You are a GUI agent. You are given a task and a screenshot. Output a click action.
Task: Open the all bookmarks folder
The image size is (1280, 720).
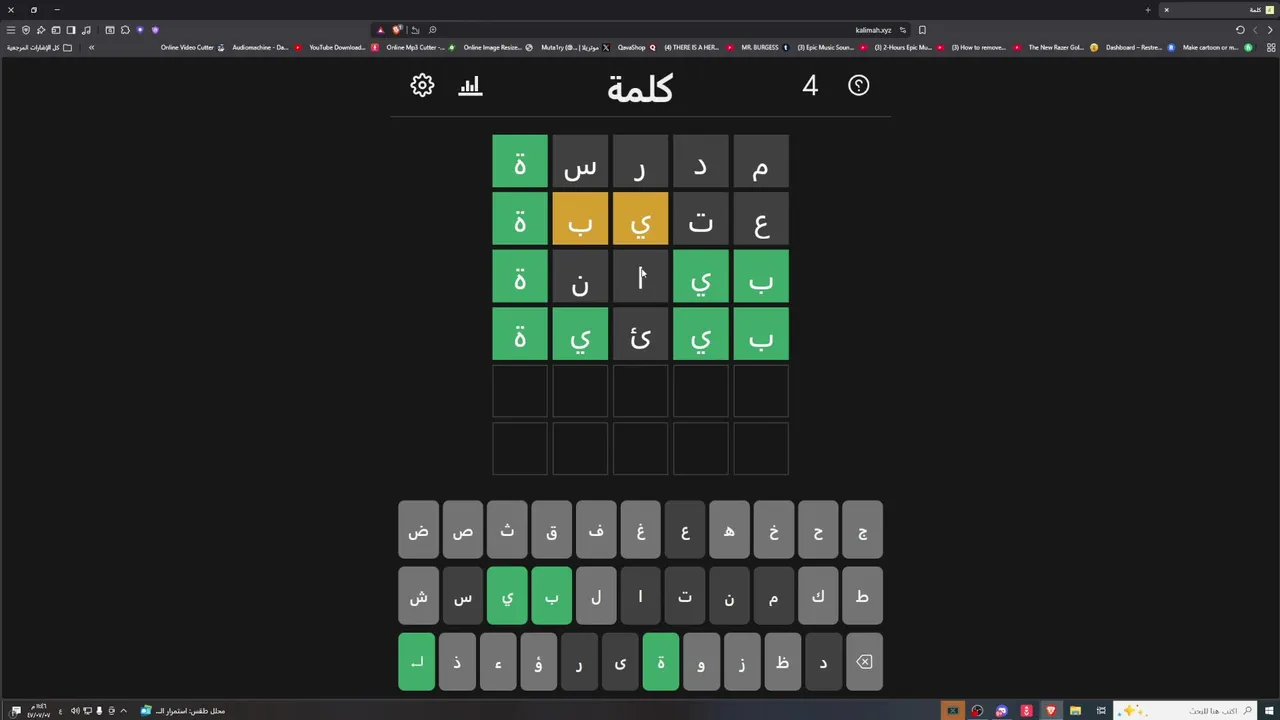click(39, 47)
